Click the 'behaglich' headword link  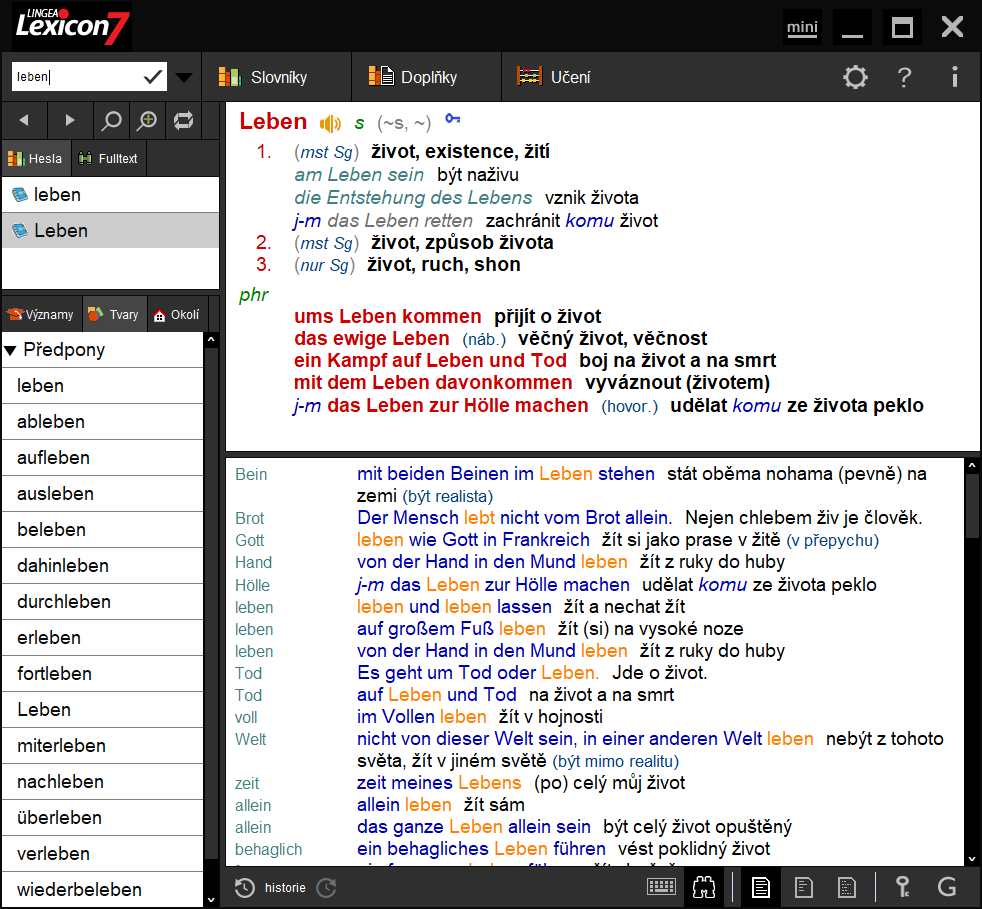[x=269, y=849]
